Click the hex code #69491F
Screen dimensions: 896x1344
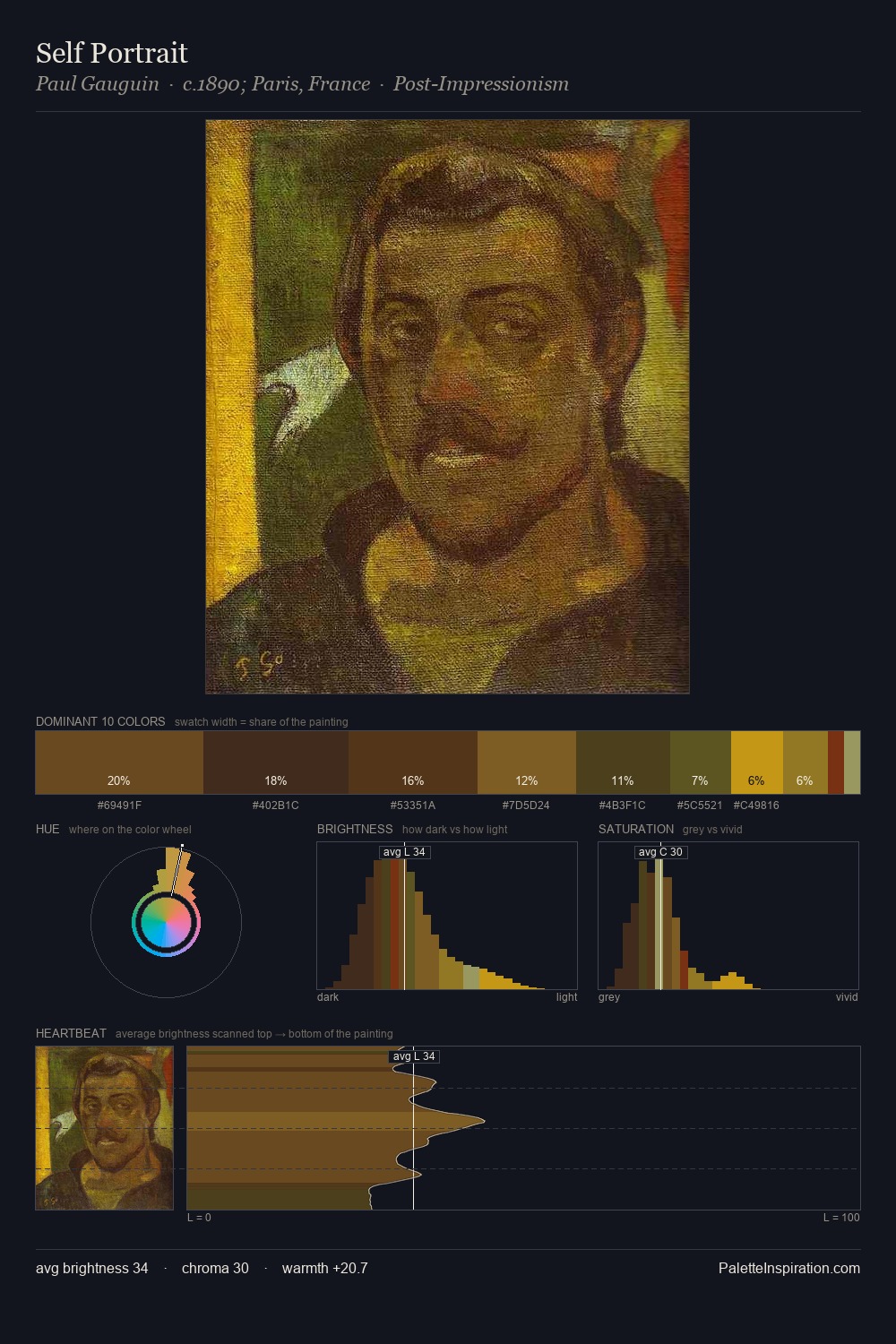(119, 806)
